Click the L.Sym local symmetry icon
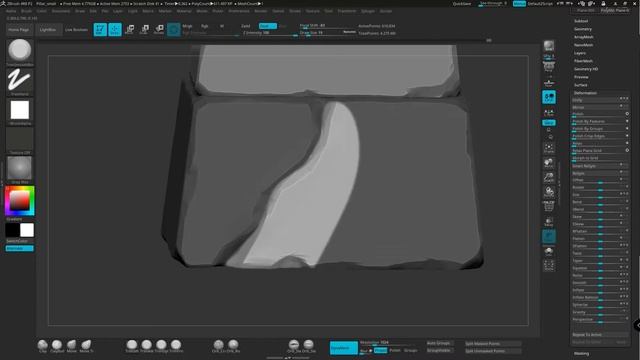This screenshot has height=360, width=640. (x=549, y=112)
